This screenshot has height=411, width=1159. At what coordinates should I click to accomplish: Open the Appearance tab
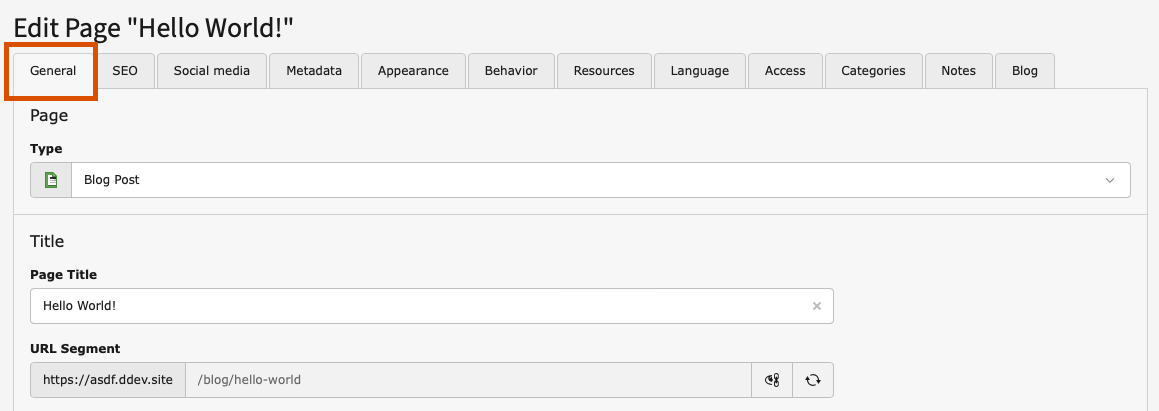click(413, 71)
